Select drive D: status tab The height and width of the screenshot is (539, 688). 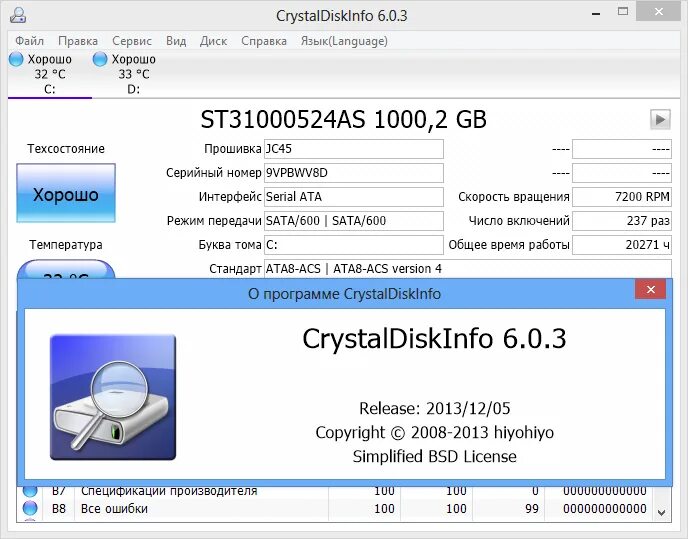point(133,74)
